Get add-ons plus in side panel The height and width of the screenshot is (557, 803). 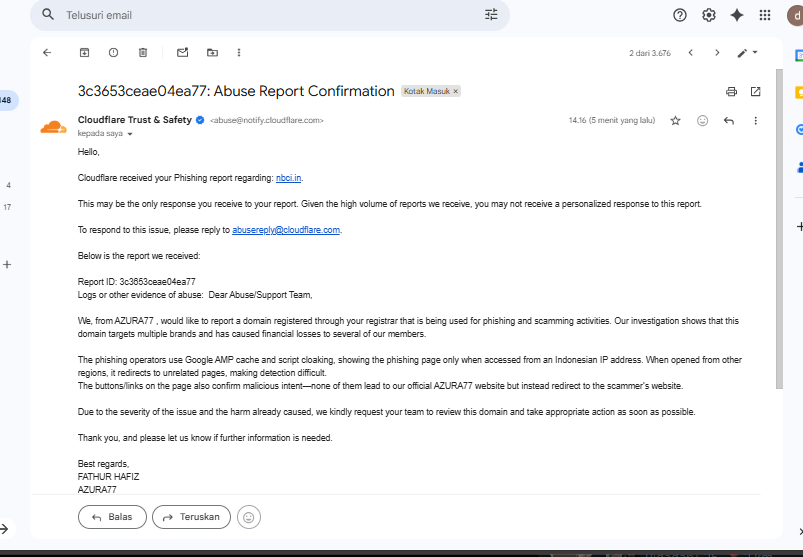click(799, 226)
